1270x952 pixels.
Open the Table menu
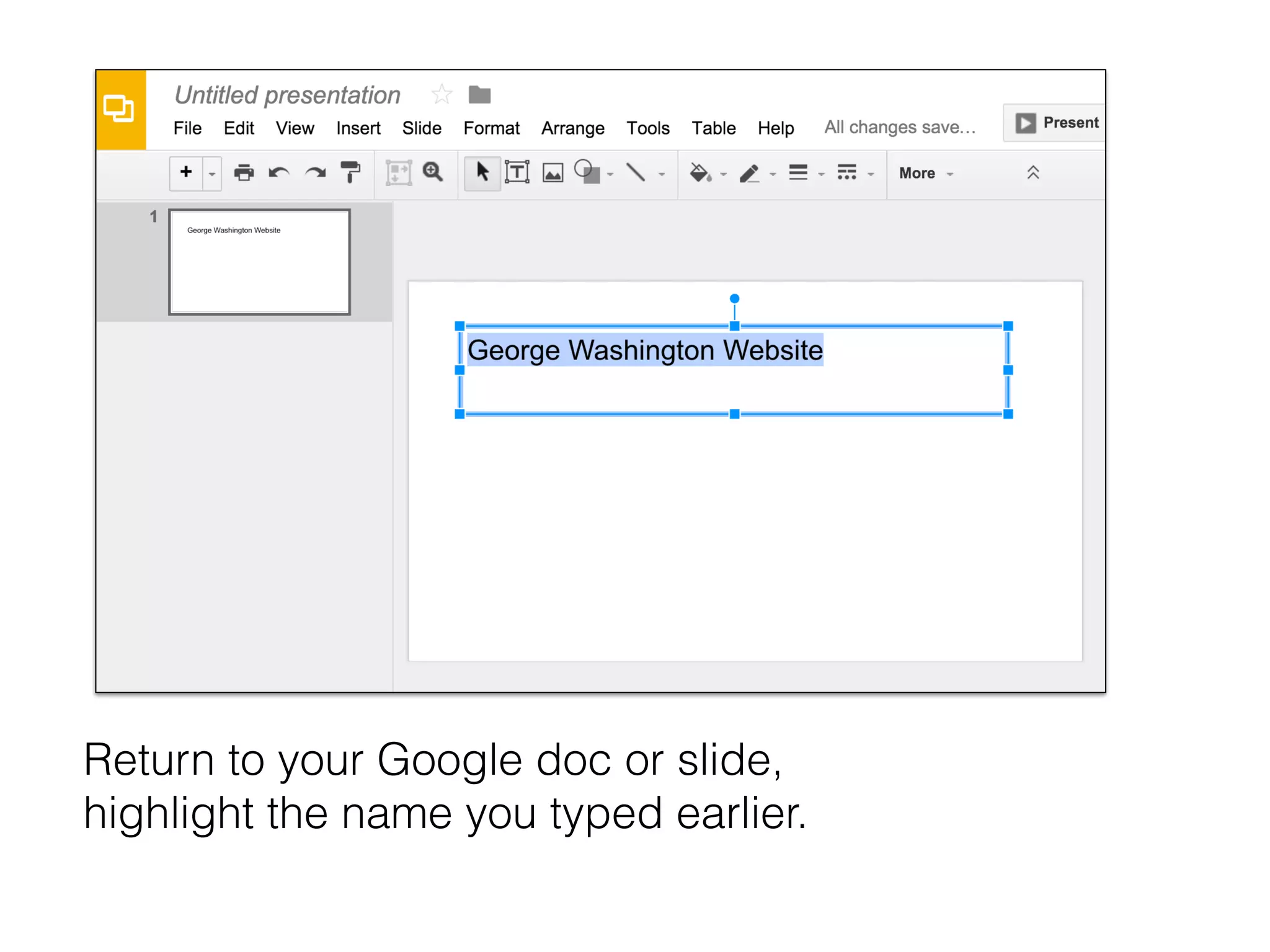pyautogui.click(x=714, y=128)
